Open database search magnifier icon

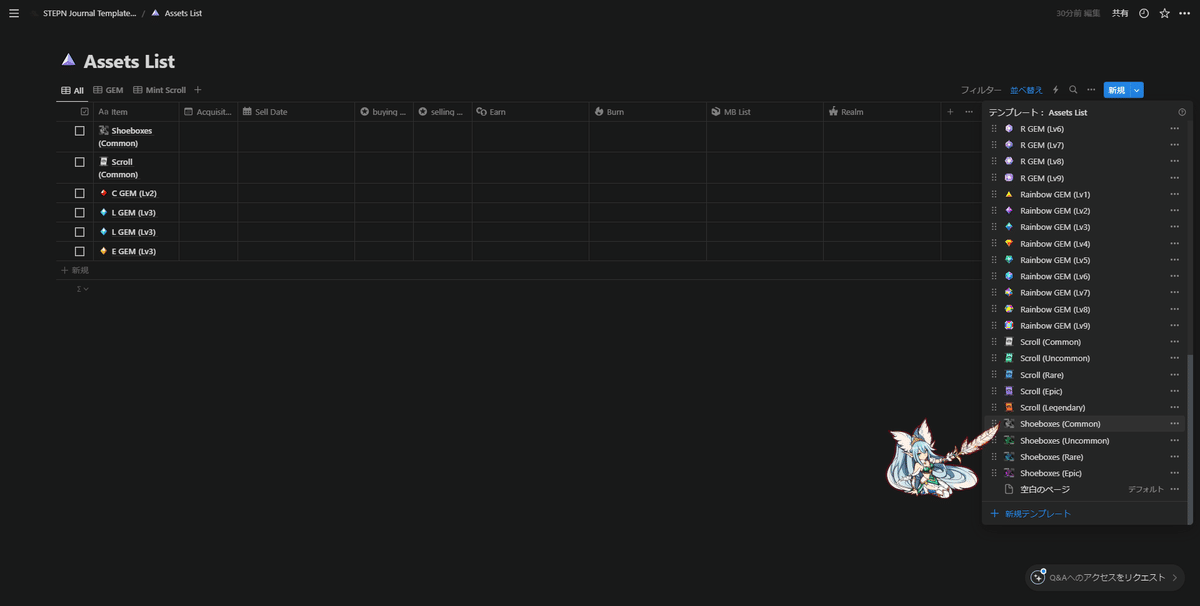coord(1073,90)
